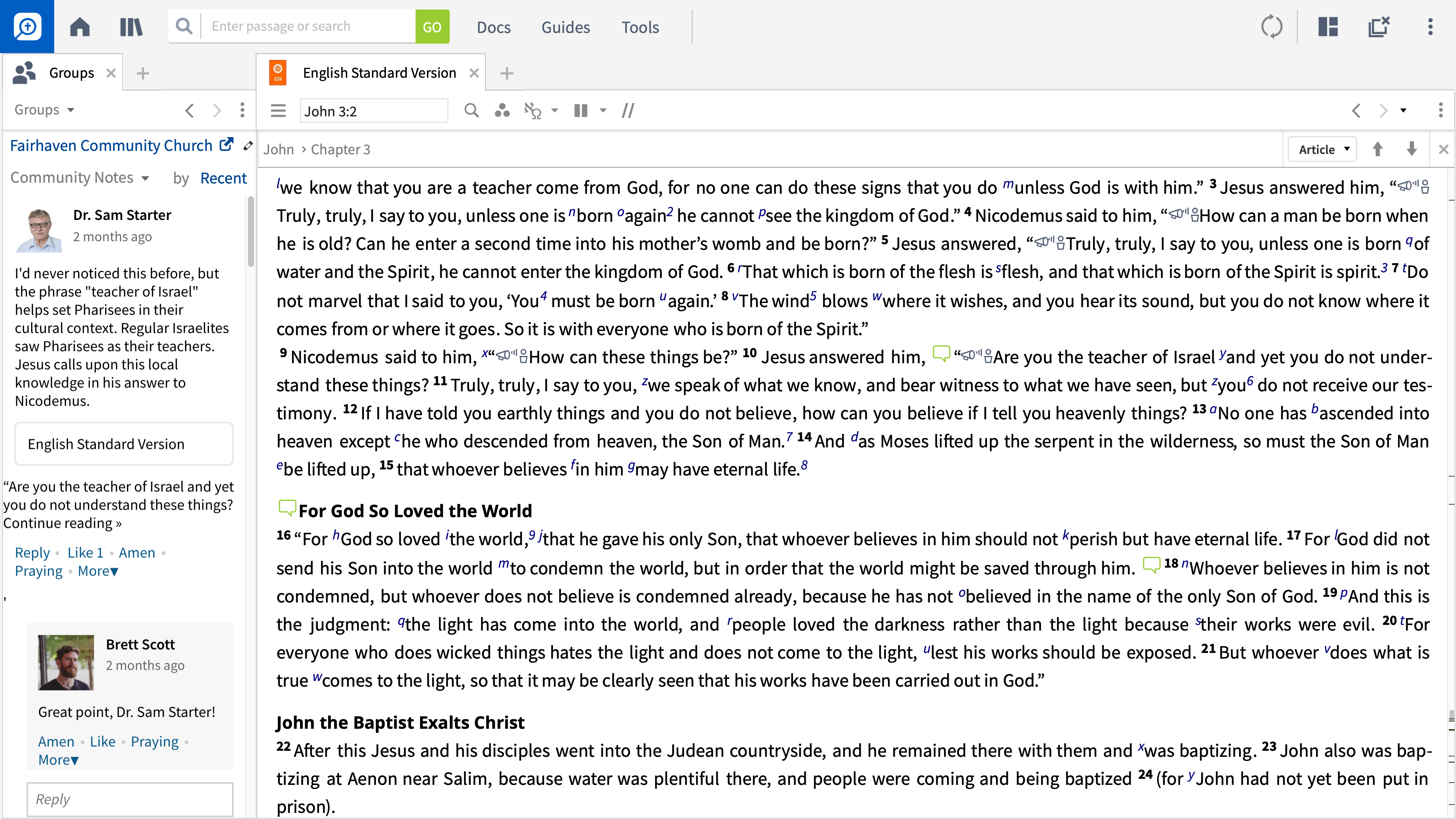Click Brett Scott's profile photo

click(x=66, y=662)
